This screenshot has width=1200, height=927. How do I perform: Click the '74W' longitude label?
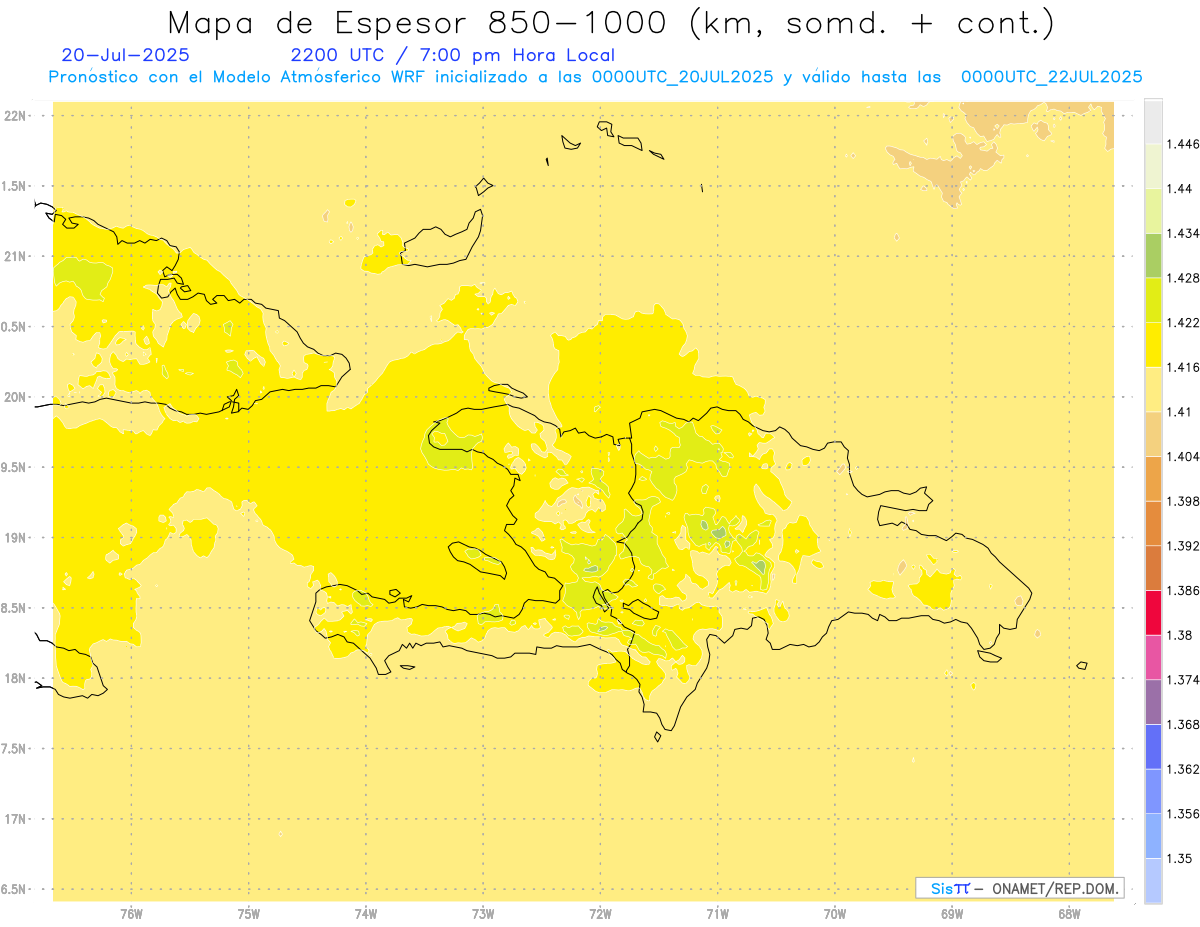point(365,913)
